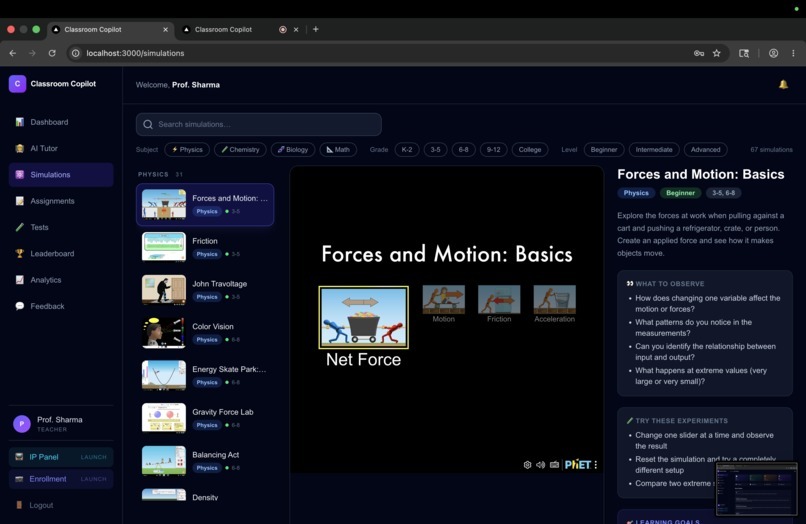
Task: Filter by Physics subject
Action: coord(187,150)
